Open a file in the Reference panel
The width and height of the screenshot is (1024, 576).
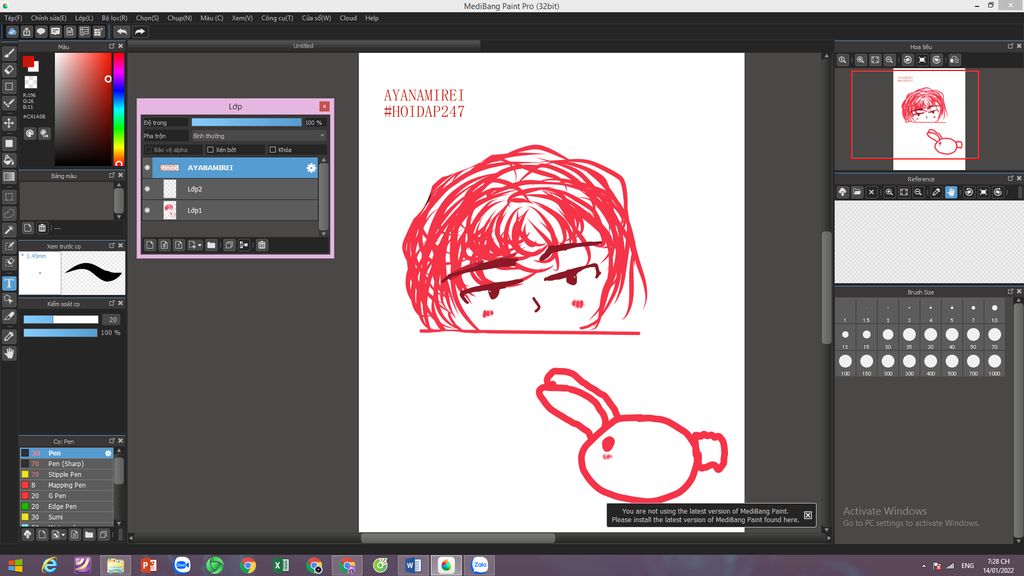[x=857, y=192]
